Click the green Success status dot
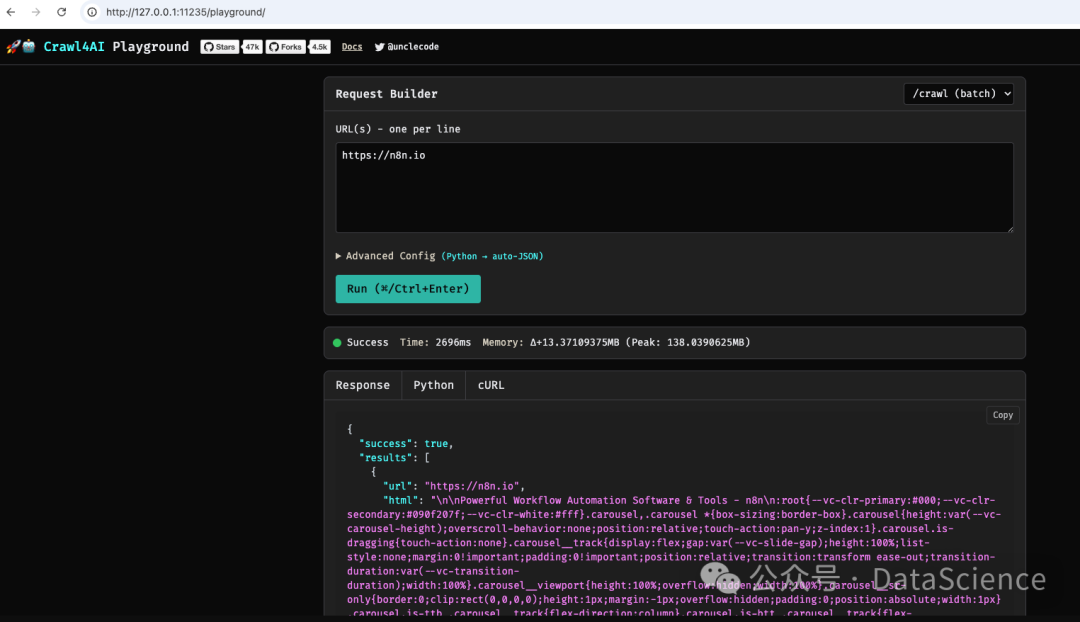Viewport: 1080px width, 622px height. pos(337,342)
